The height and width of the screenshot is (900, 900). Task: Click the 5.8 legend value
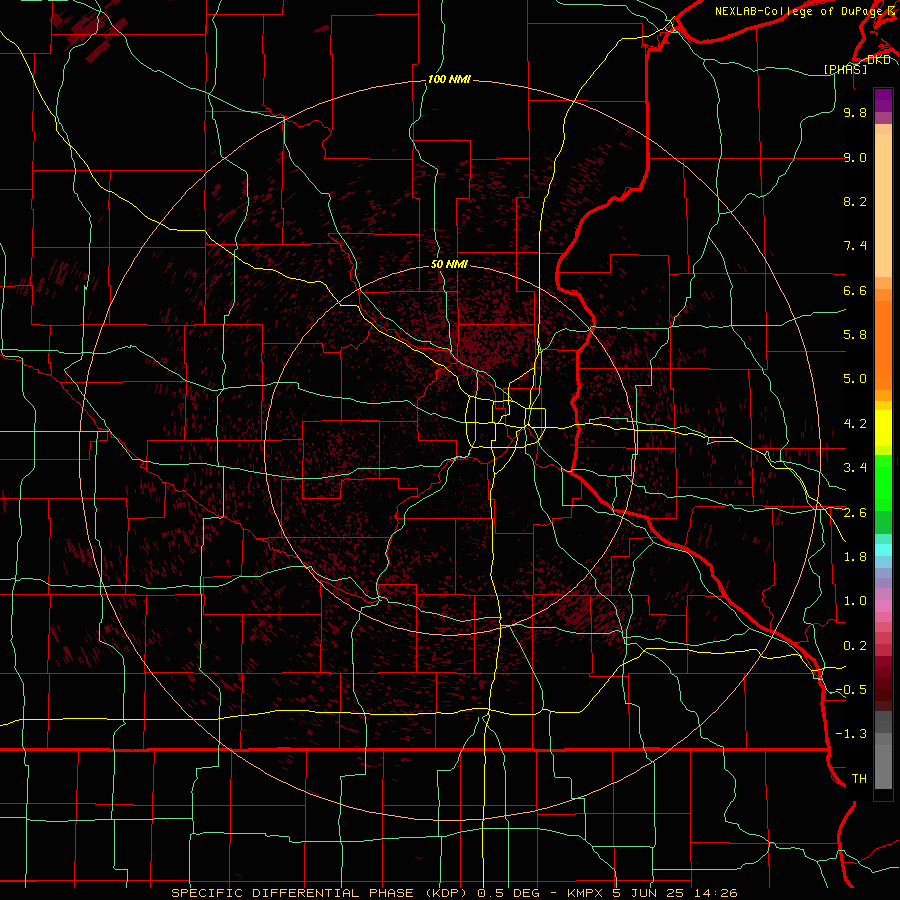[855, 335]
